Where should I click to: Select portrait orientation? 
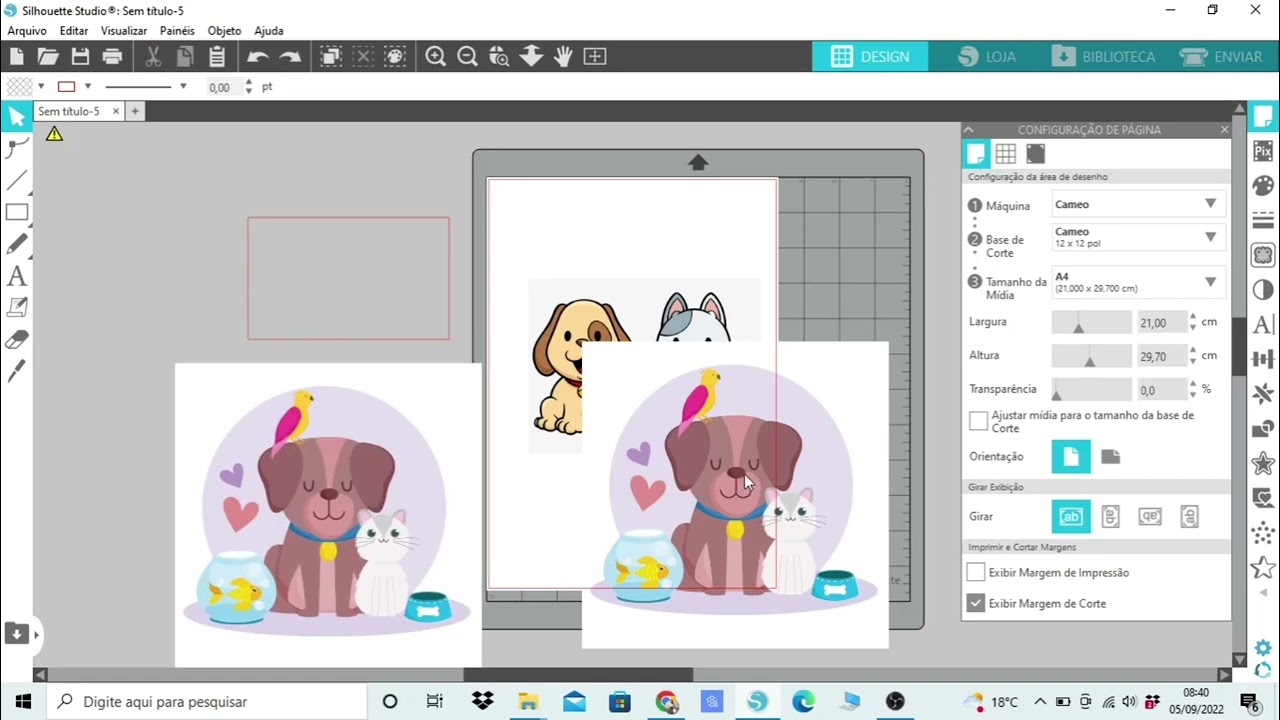[x=1071, y=457]
